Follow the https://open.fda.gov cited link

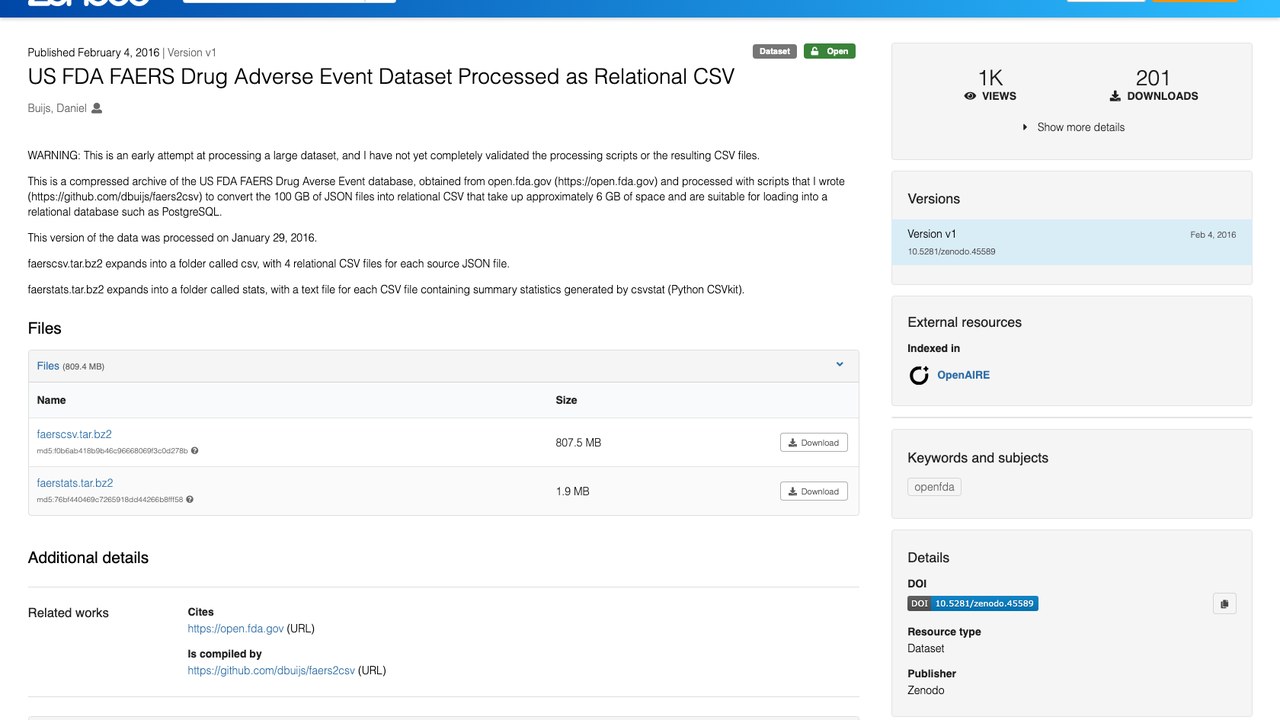pos(236,629)
